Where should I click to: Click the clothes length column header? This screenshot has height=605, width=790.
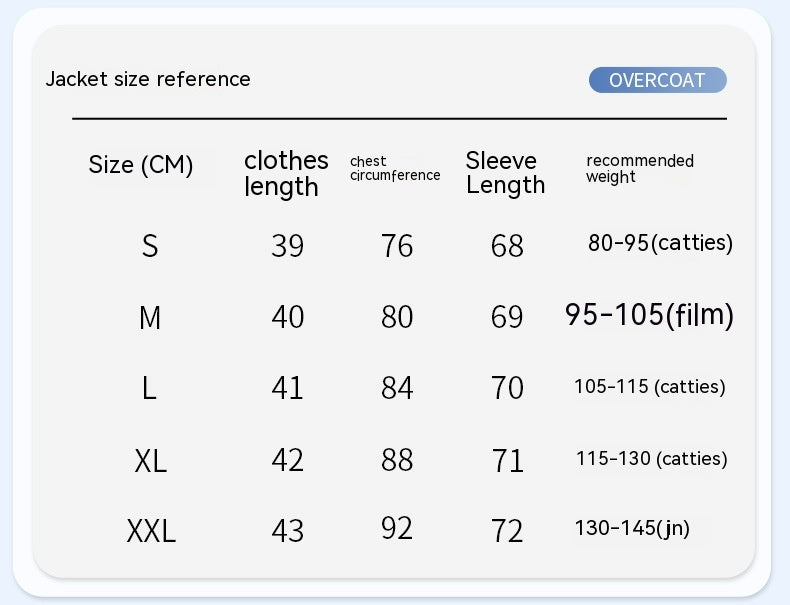[x=286, y=174]
